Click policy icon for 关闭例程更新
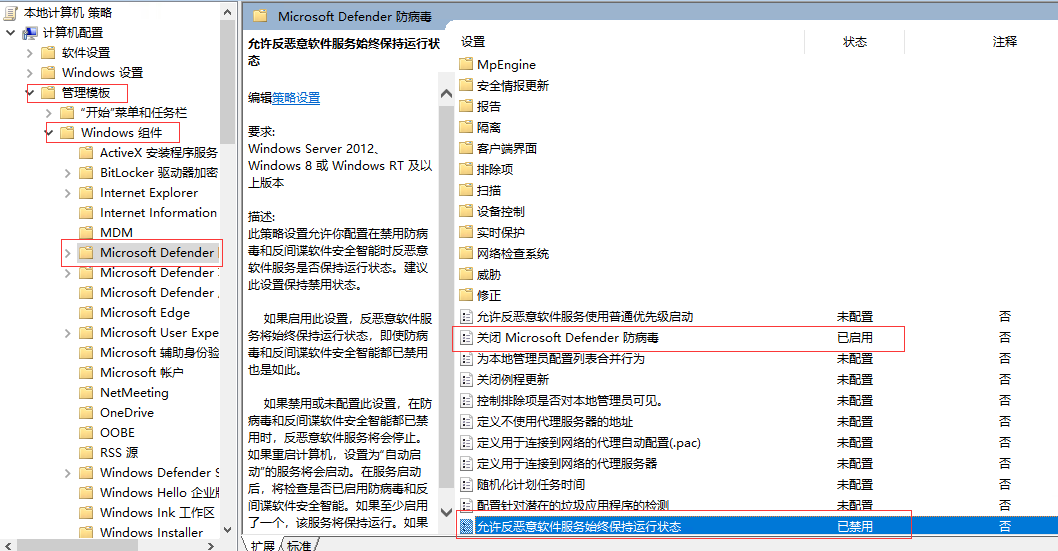The image size is (1058, 551). tap(466, 379)
